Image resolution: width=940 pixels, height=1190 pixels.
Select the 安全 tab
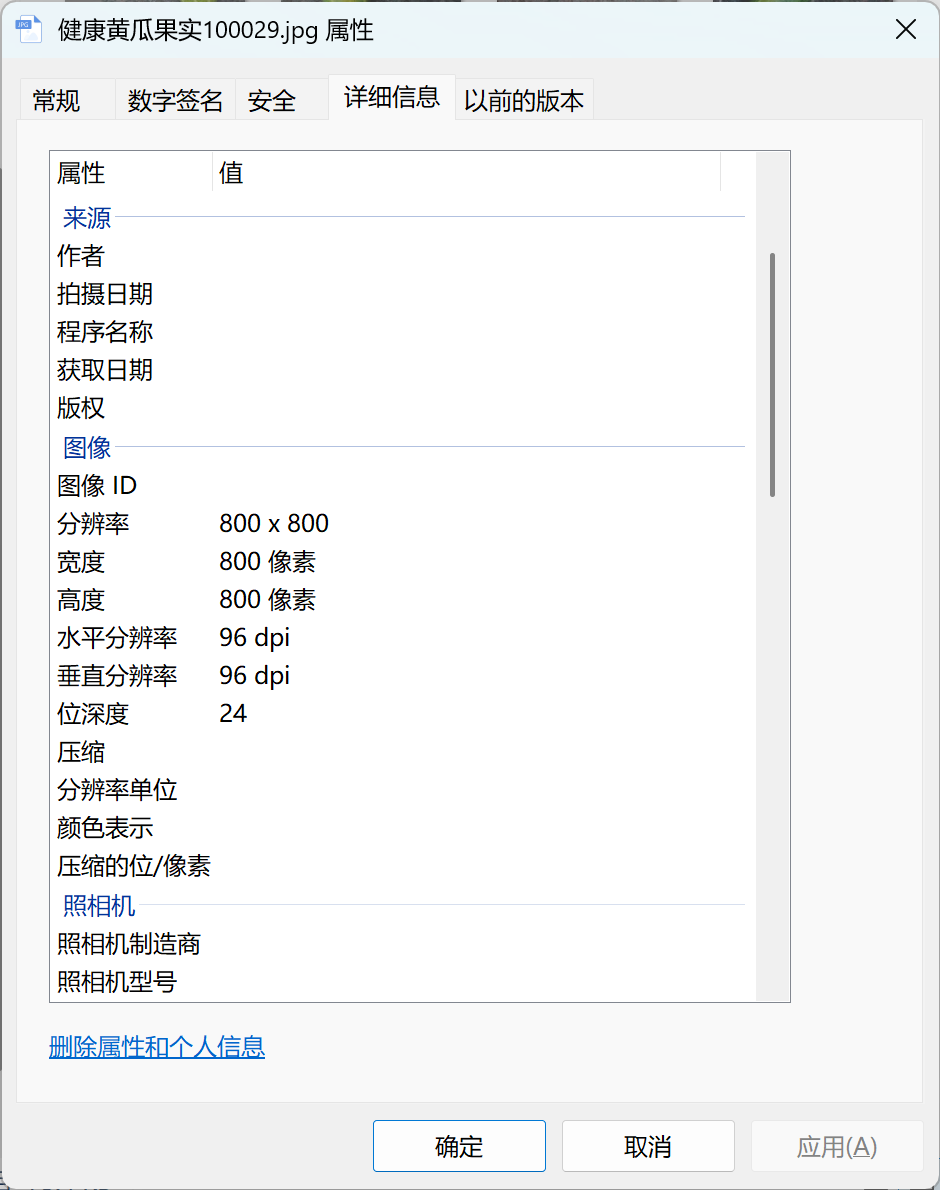[x=270, y=100]
